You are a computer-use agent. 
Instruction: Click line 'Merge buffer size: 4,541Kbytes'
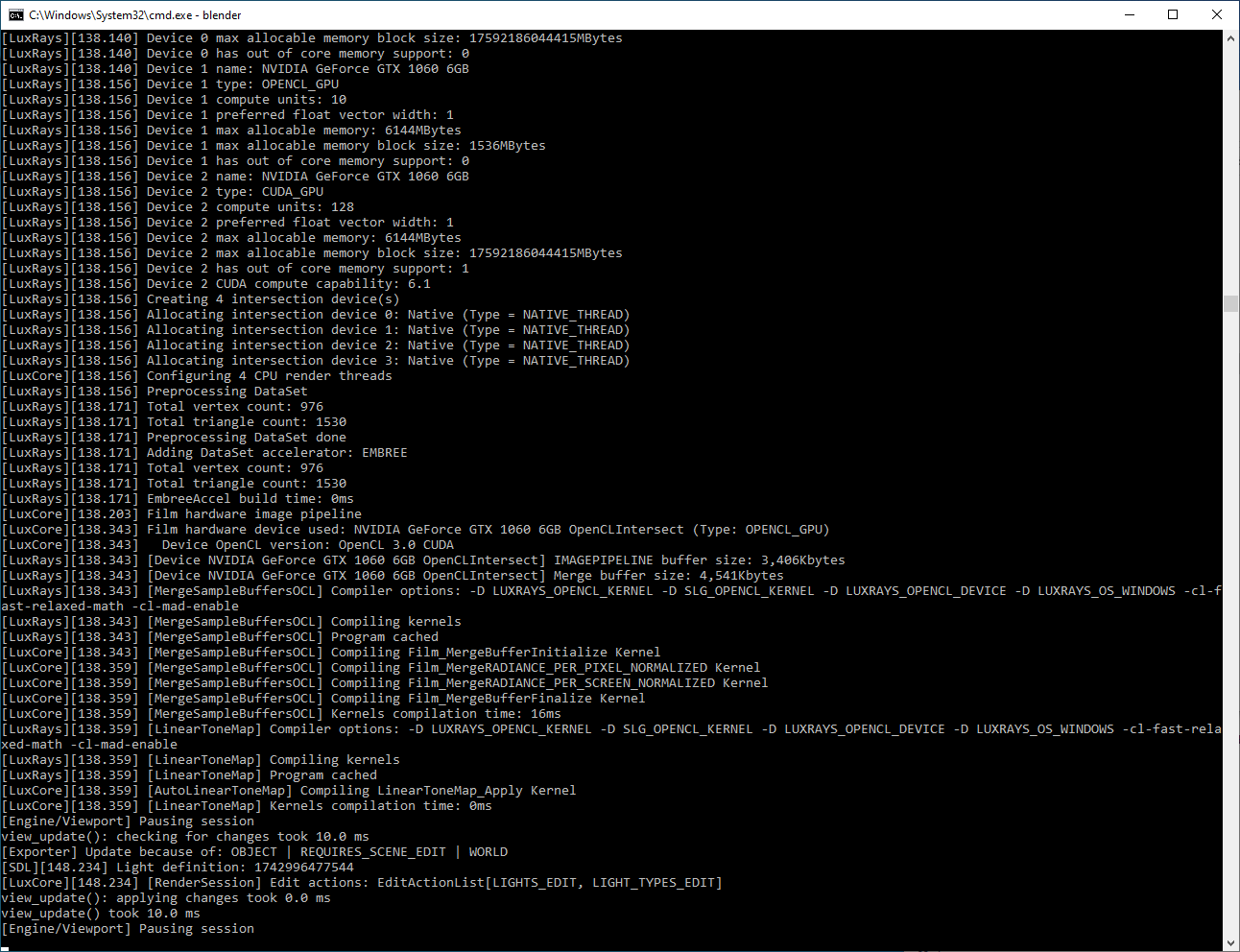click(x=393, y=576)
